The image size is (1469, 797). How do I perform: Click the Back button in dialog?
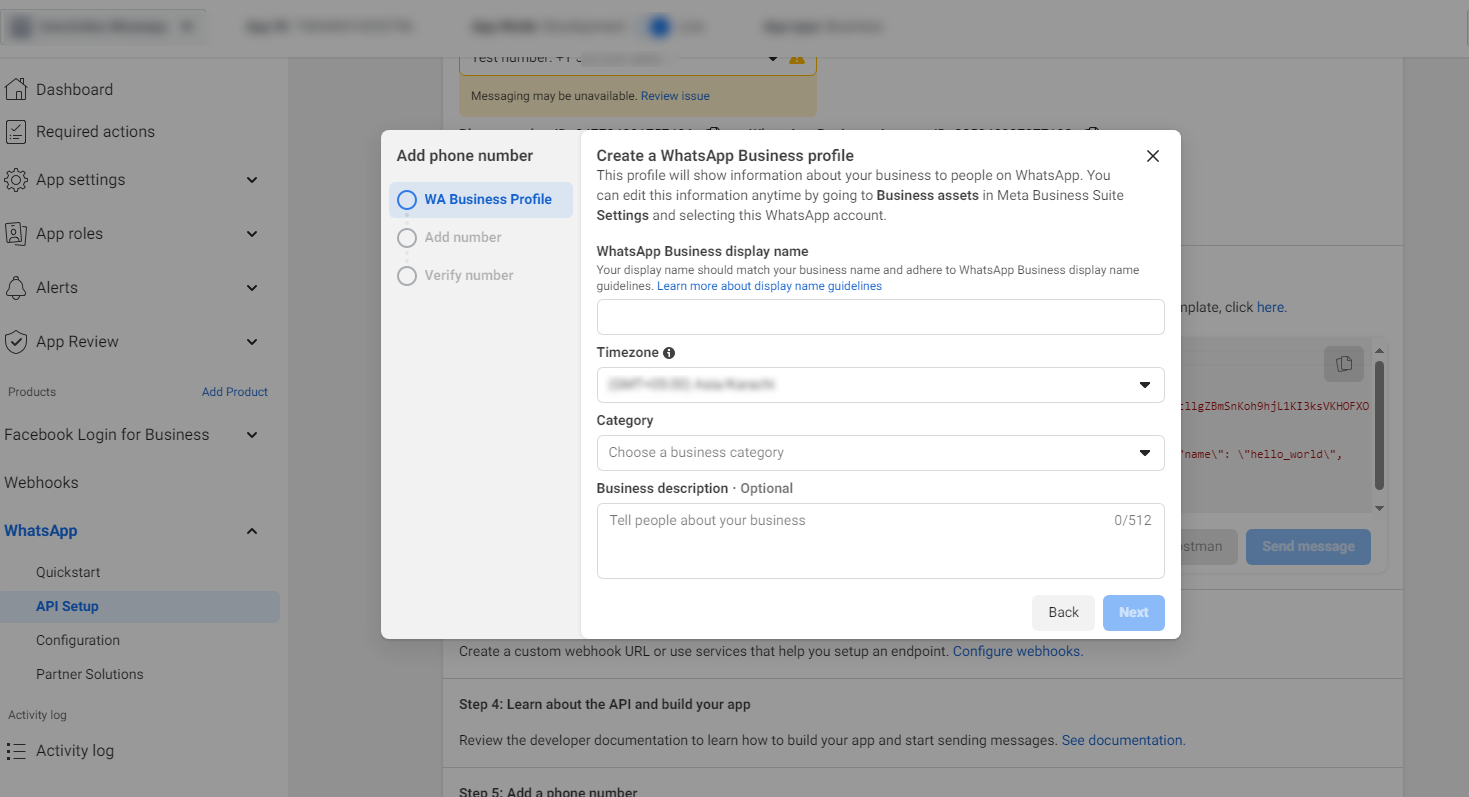pos(1063,613)
